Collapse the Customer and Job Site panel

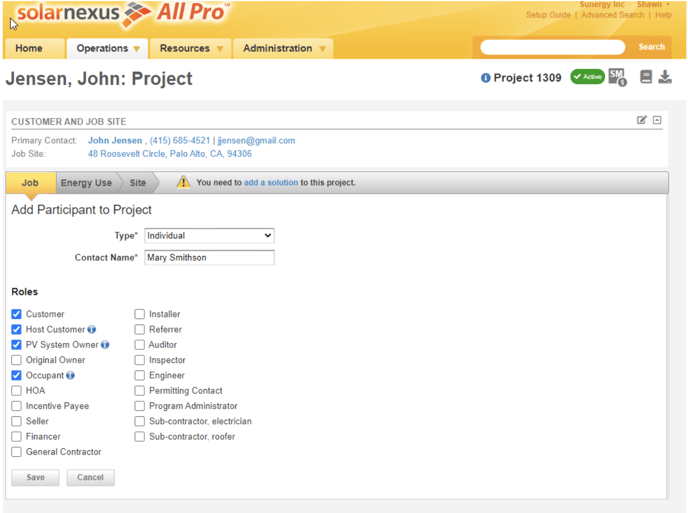tap(657, 120)
